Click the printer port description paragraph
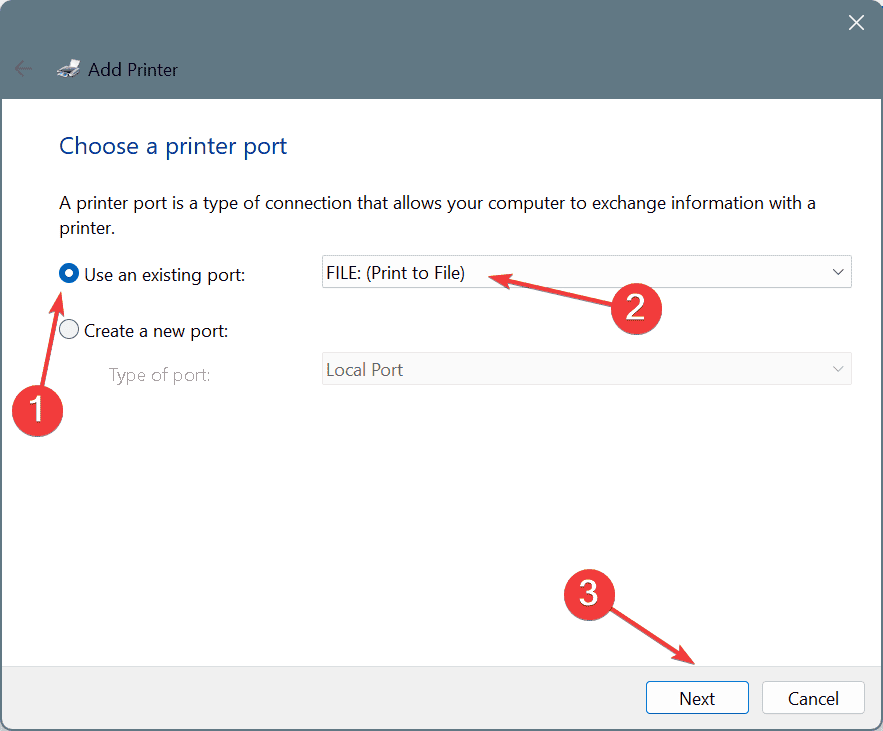 (437, 215)
